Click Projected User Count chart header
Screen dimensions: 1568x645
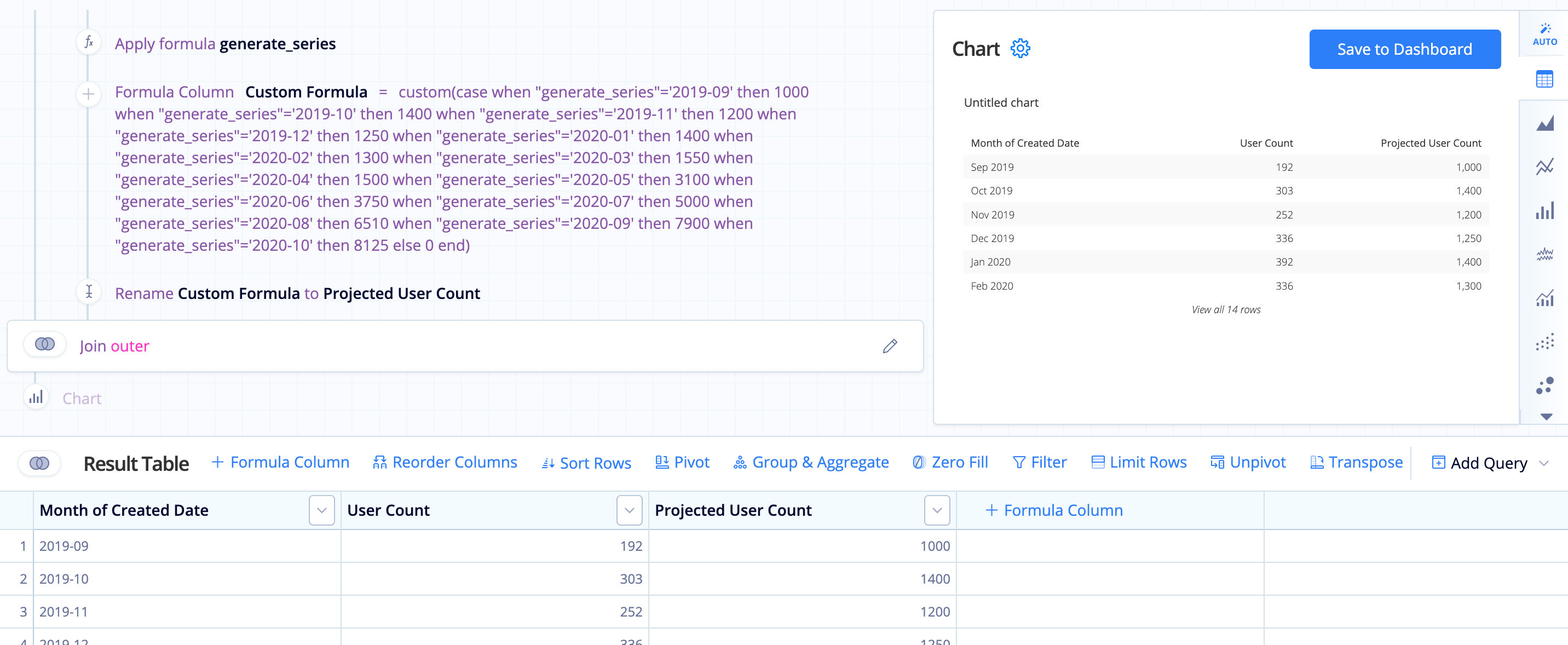point(1431,143)
